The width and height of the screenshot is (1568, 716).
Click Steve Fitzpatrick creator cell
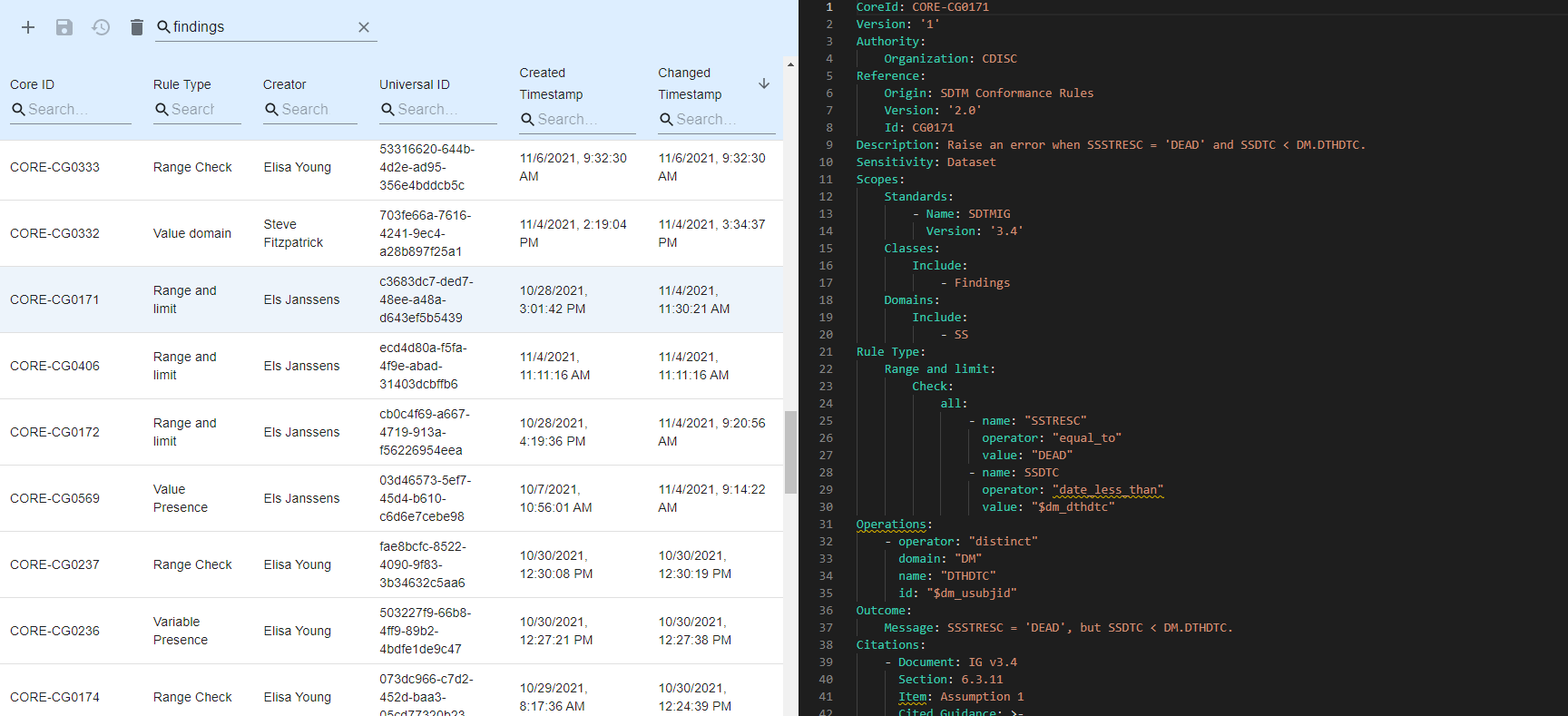(x=293, y=233)
